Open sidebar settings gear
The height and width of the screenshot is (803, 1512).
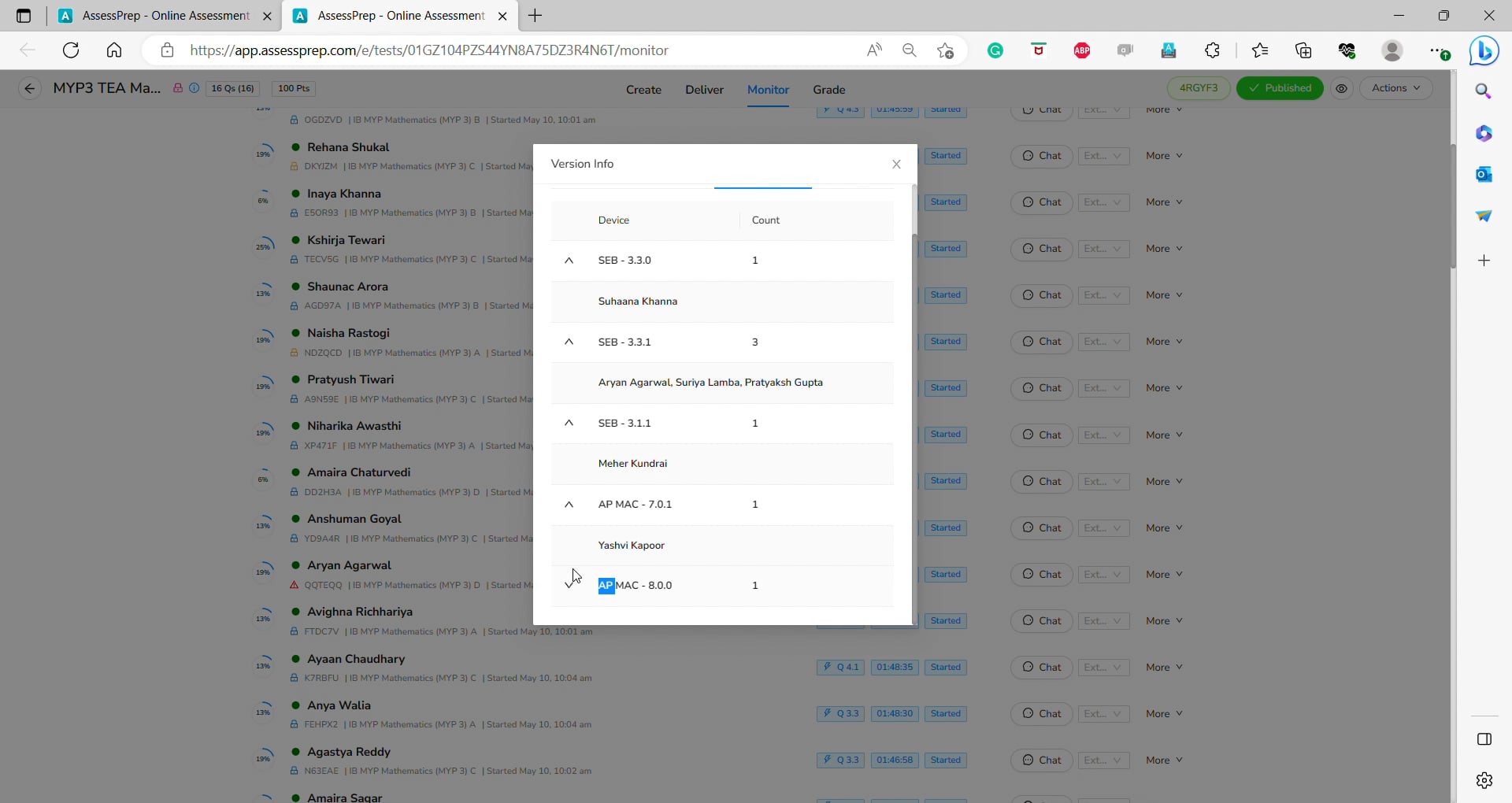[x=1484, y=780]
